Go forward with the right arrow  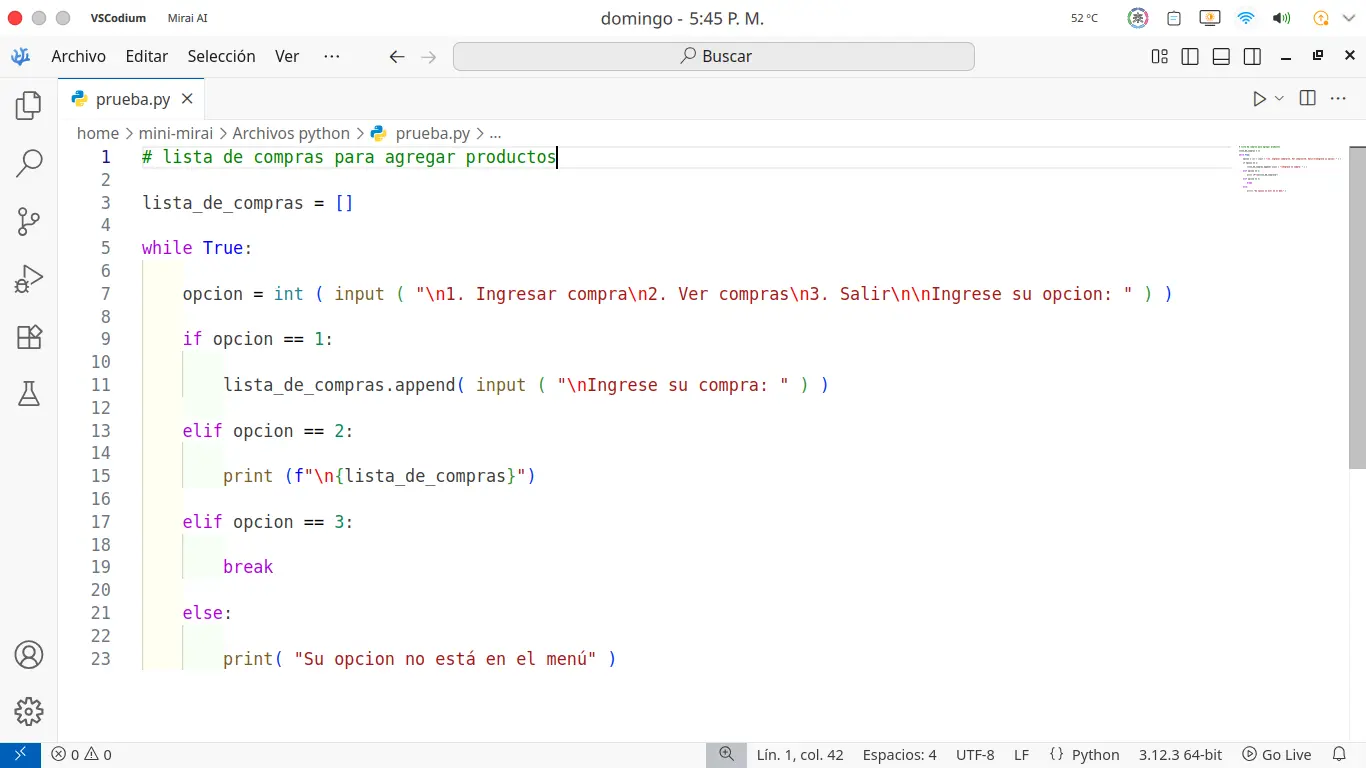pyautogui.click(x=429, y=57)
